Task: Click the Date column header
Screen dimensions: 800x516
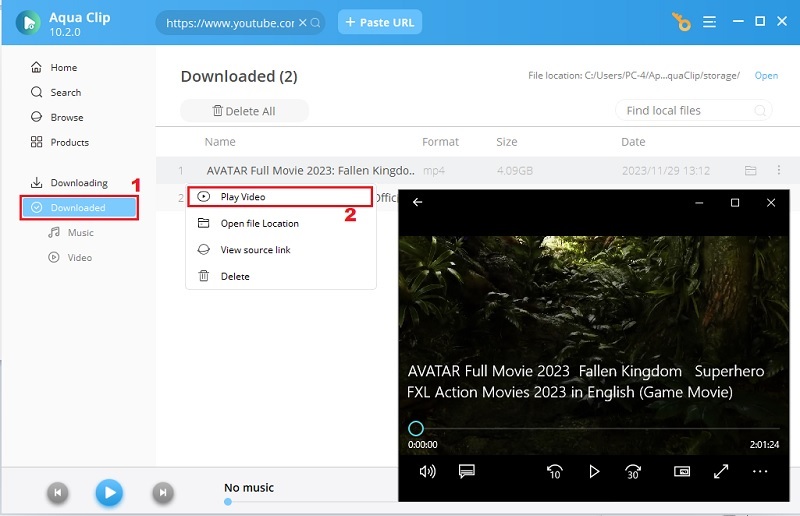Action: point(633,142)
